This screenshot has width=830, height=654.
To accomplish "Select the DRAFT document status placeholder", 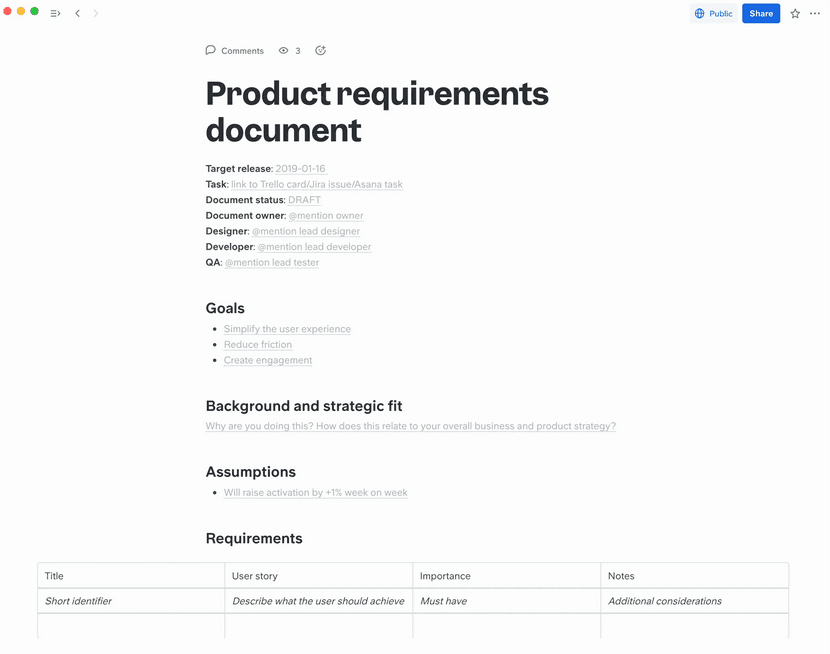I will pos(304,200).
